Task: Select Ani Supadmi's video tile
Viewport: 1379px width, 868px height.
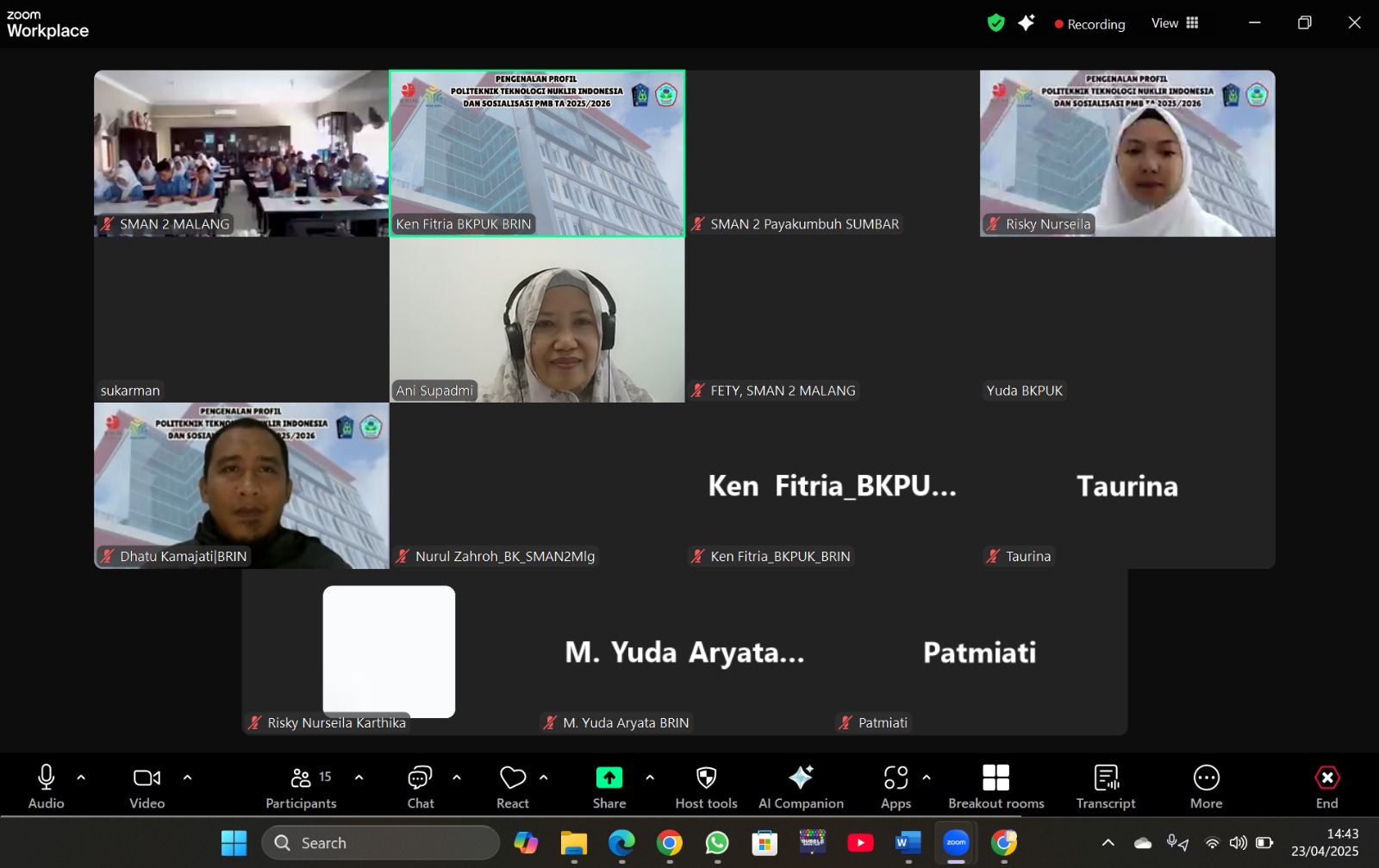Action: 537,320
